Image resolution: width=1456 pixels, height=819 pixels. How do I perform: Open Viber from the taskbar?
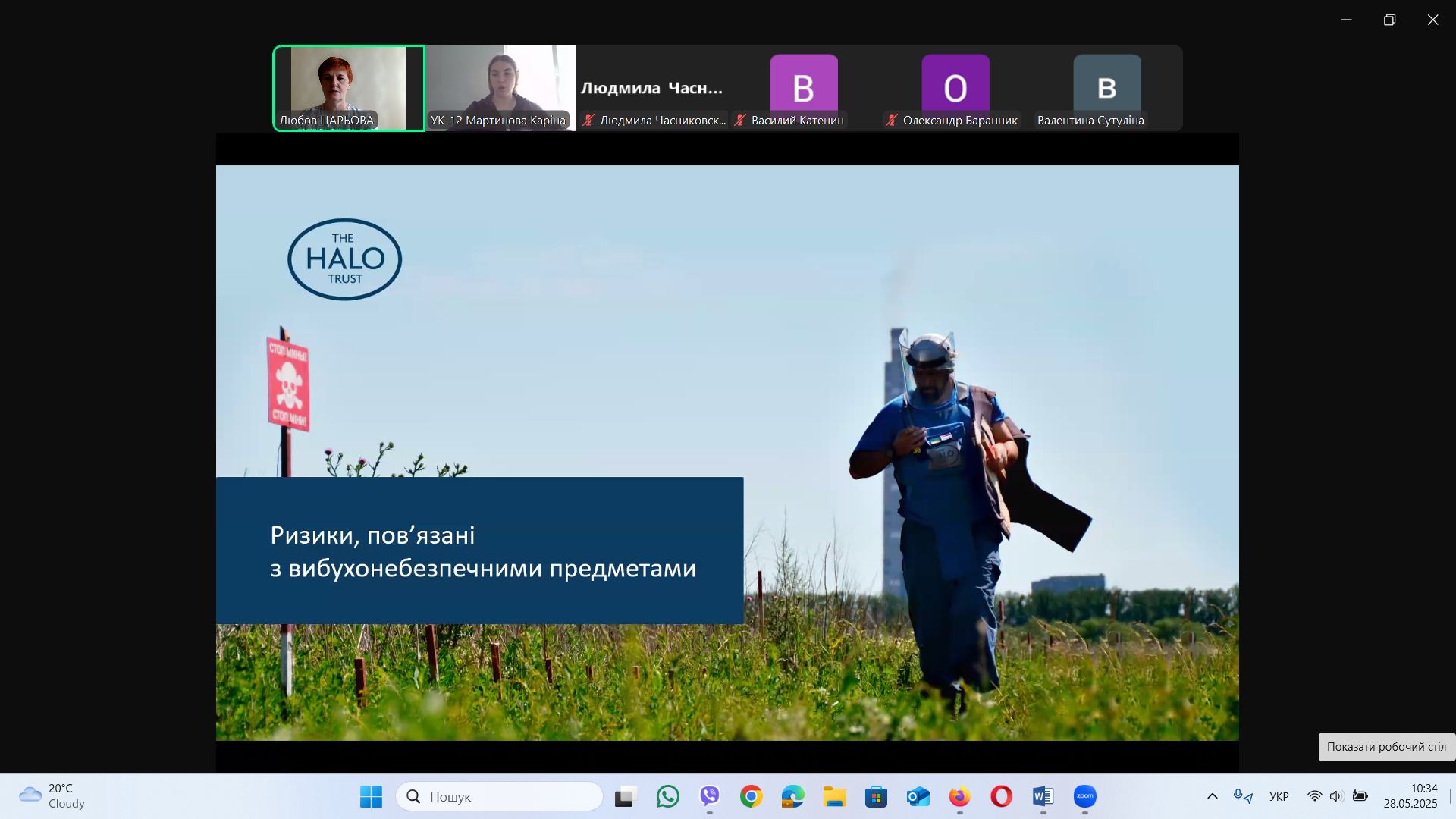pos(709,796)
